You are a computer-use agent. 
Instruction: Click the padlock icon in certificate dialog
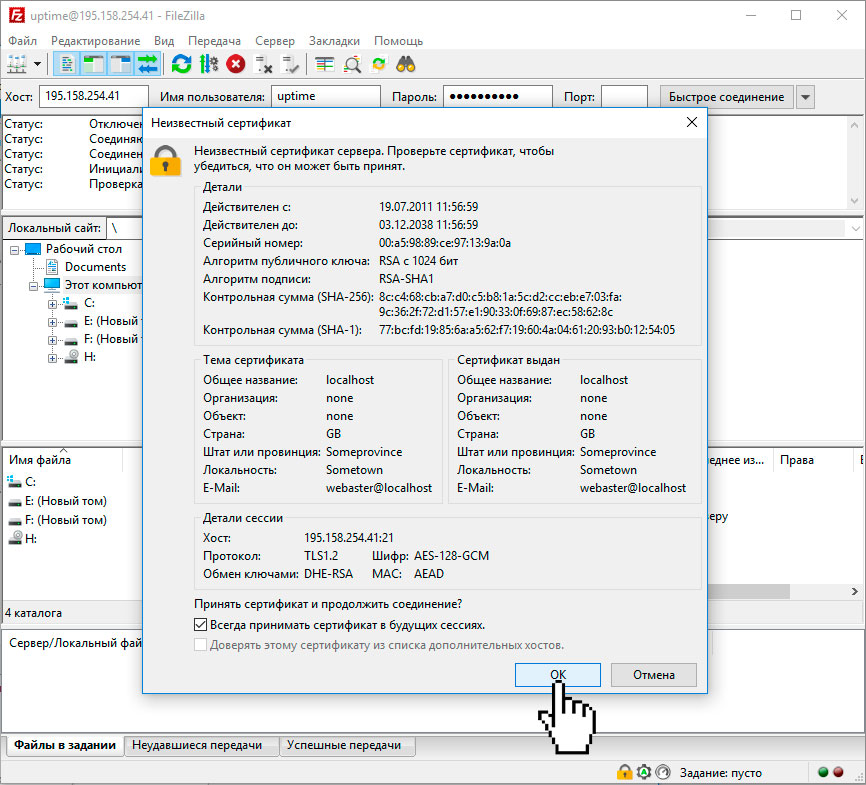coord(166,161)
